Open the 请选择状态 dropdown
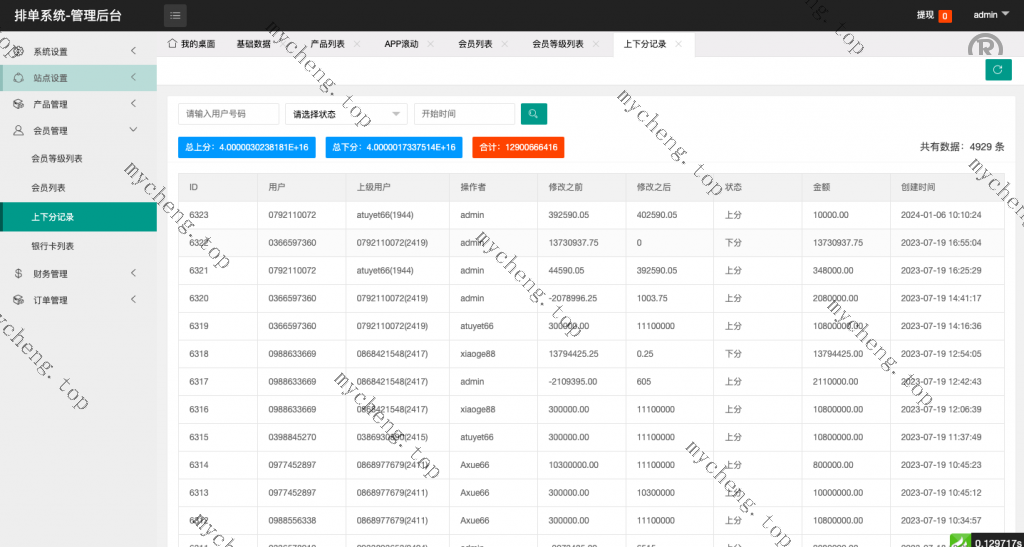 tap(346, 114)
